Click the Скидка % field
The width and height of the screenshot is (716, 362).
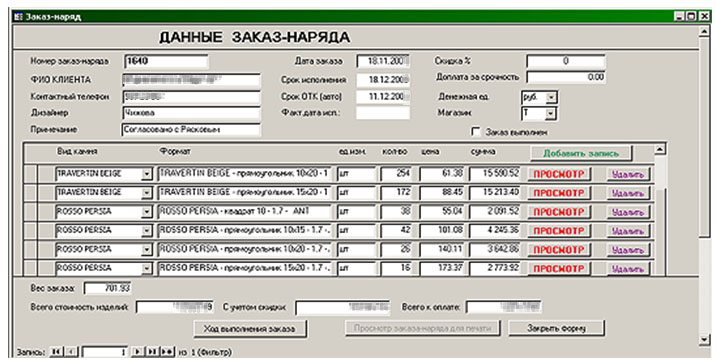pyautogui.click(x=566, y=61)
